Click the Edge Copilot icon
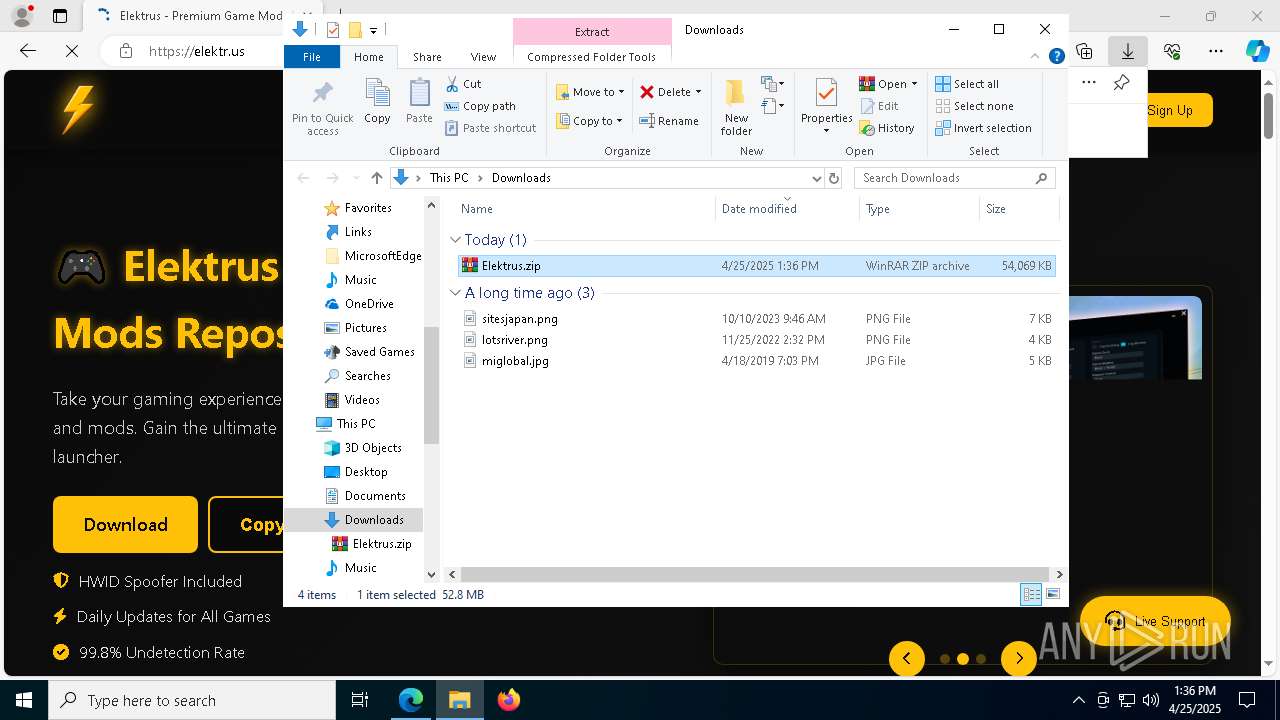The image size is (1280, 720). pos(1257,51)
